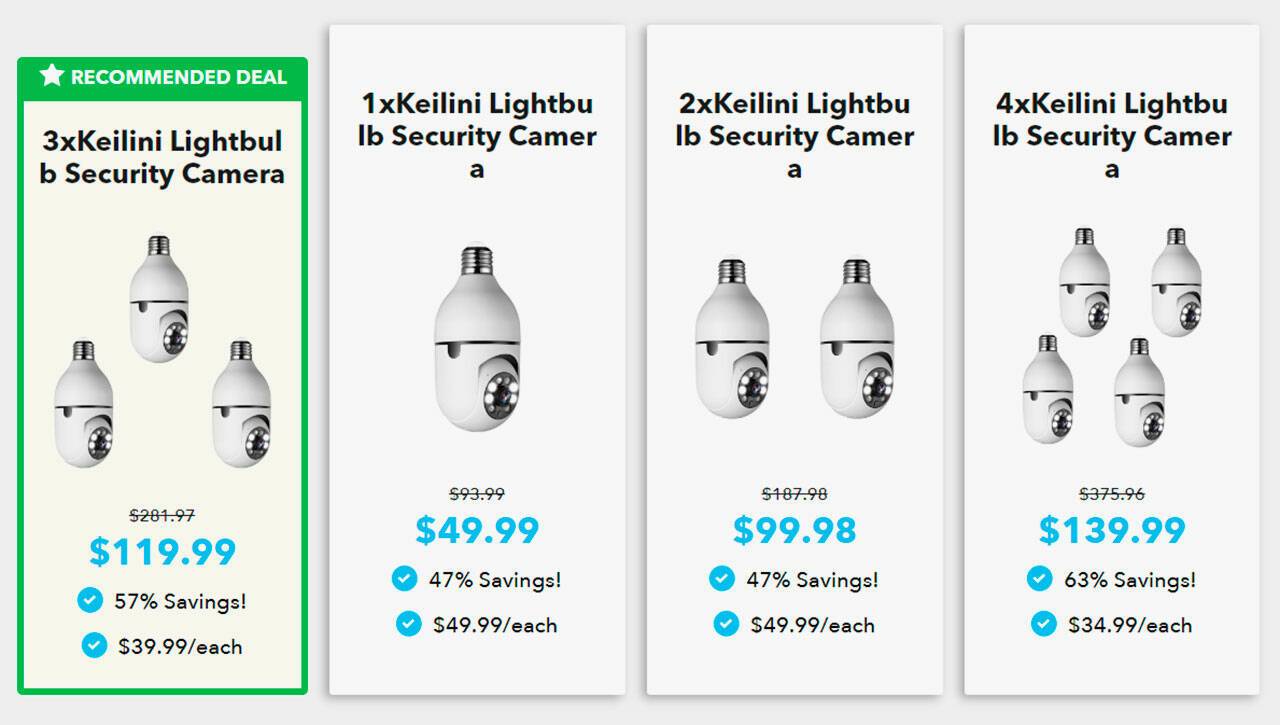Click the Recommended Deal green banner

point(162,77)
